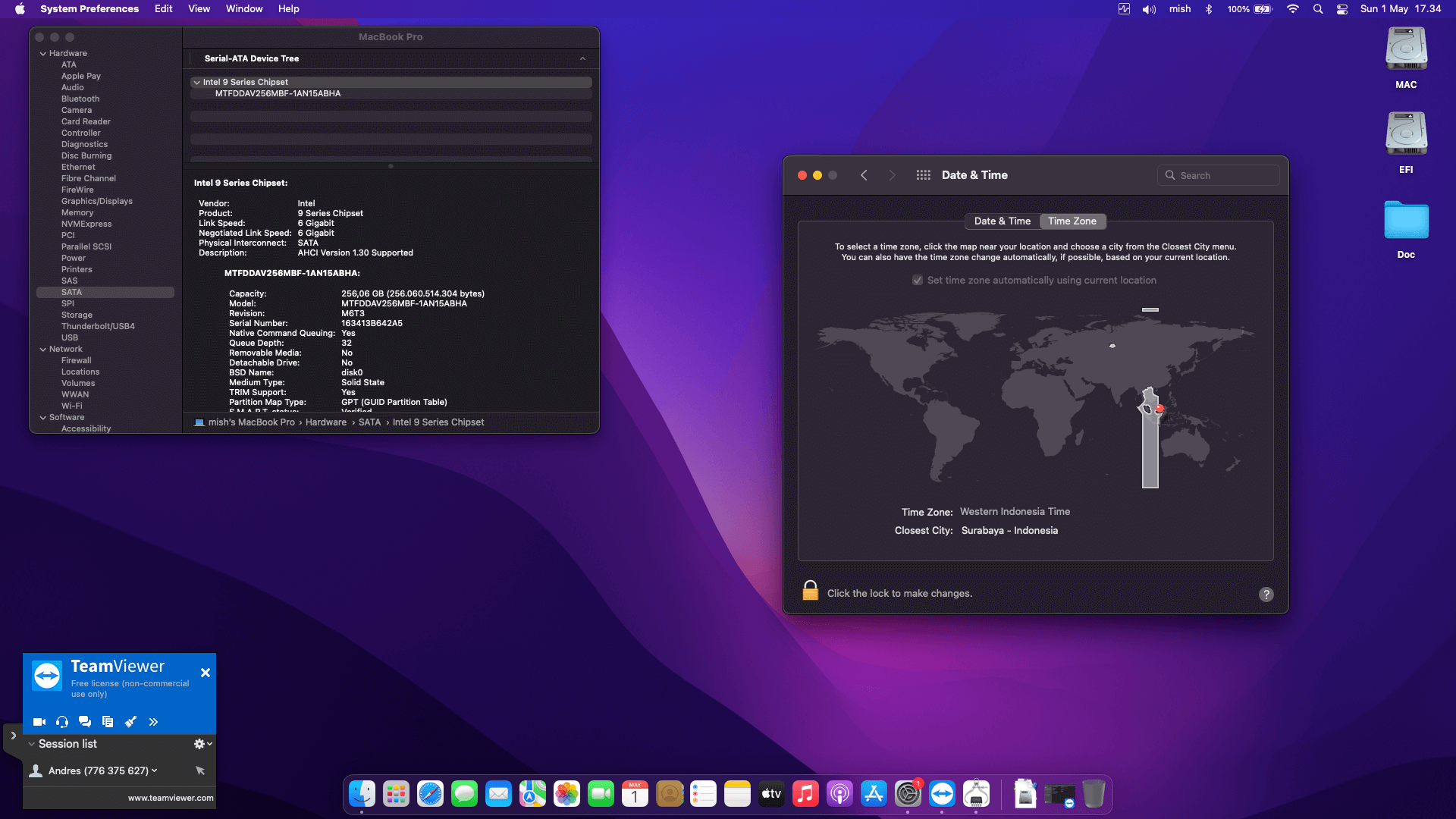This screenshot has height=819, width=1456.
Task: Click SATA in the path bar
Action: click(x=369, y=422)
